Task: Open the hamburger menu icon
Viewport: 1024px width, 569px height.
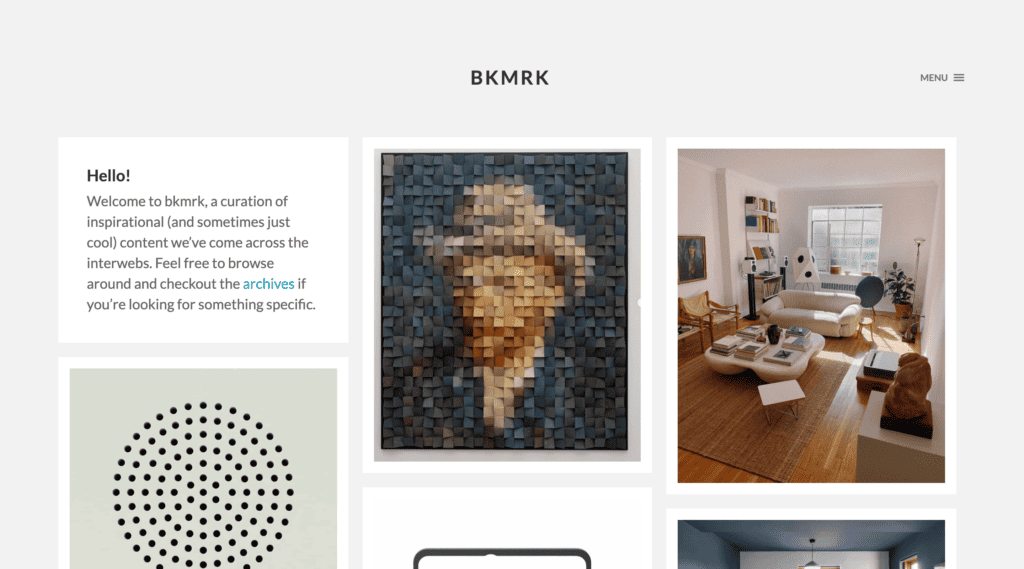Action: pyautogui.click(x=959, y=78)
